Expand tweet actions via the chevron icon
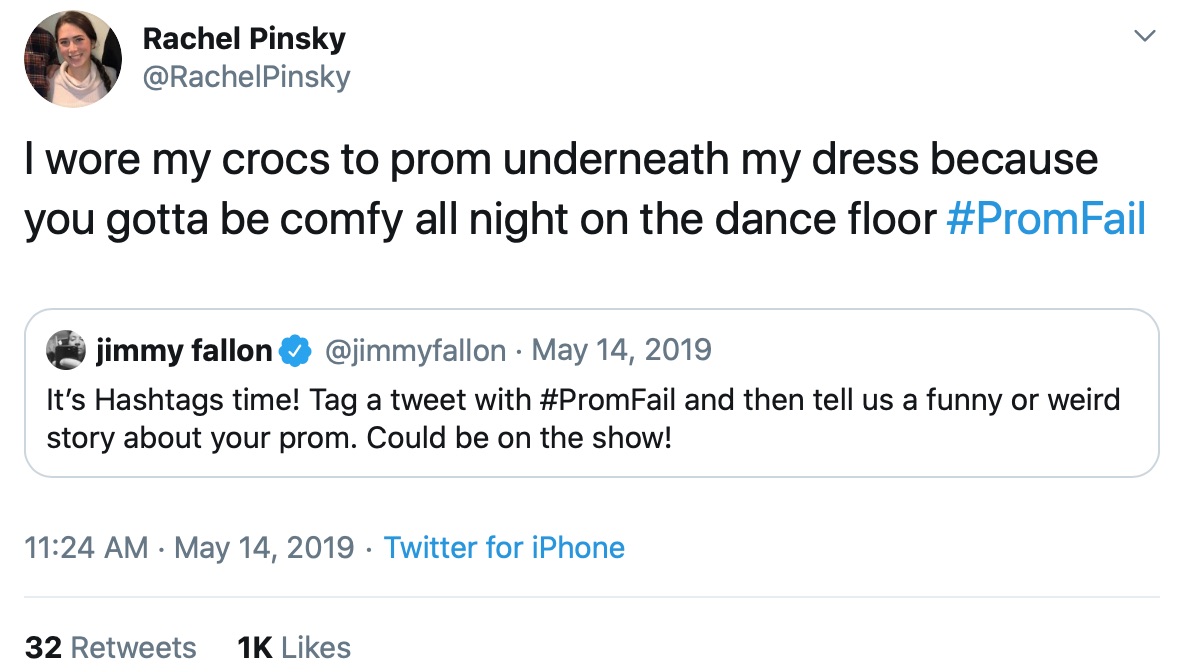 tap(1143, 34)
